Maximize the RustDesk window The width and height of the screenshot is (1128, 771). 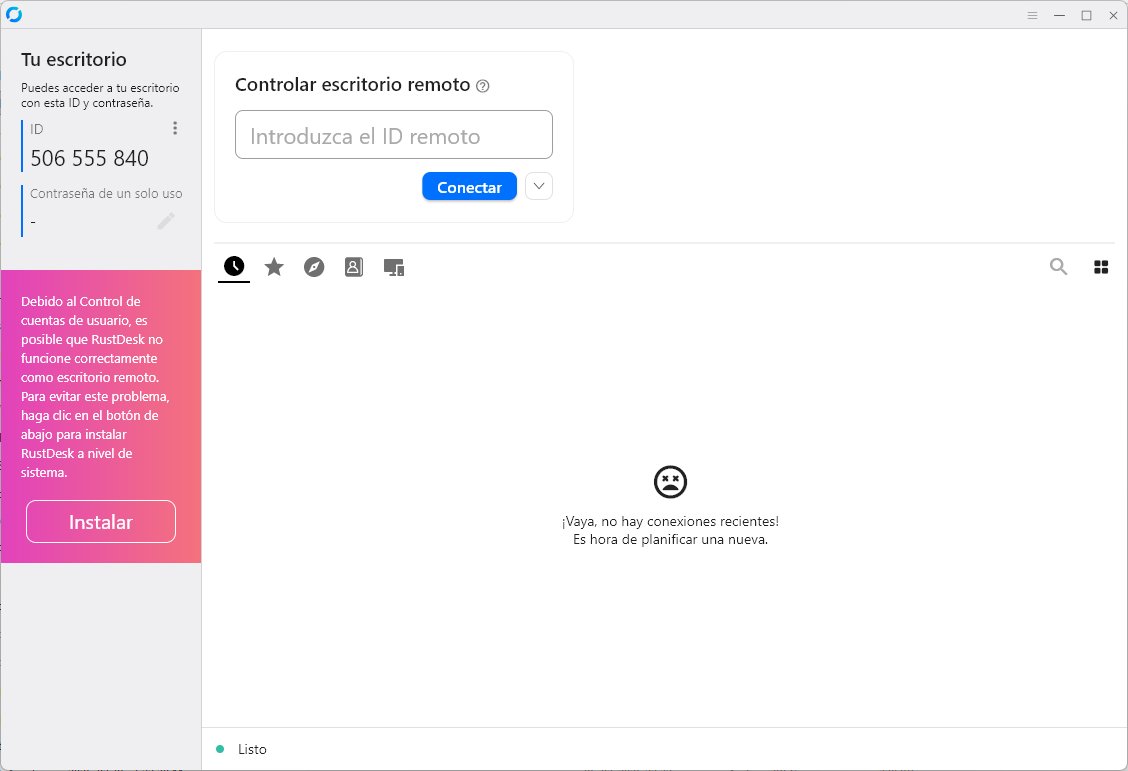1086,15
